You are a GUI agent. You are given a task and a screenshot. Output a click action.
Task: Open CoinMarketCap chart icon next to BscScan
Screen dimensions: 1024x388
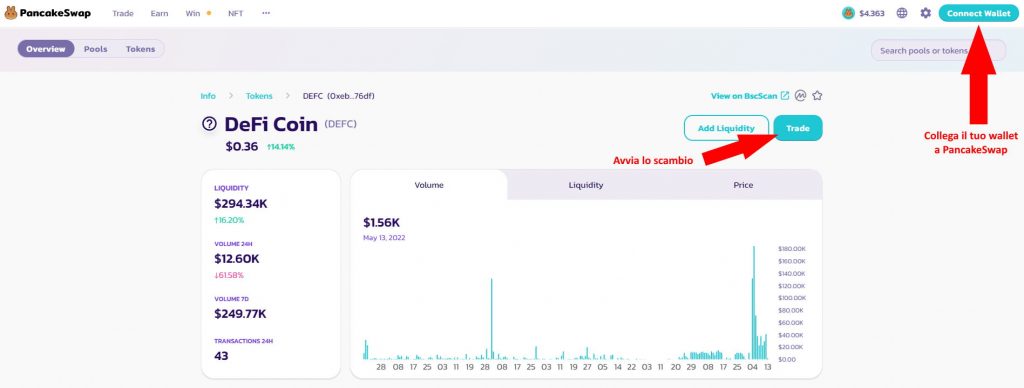pyautogui.click(x=801, y=95)
